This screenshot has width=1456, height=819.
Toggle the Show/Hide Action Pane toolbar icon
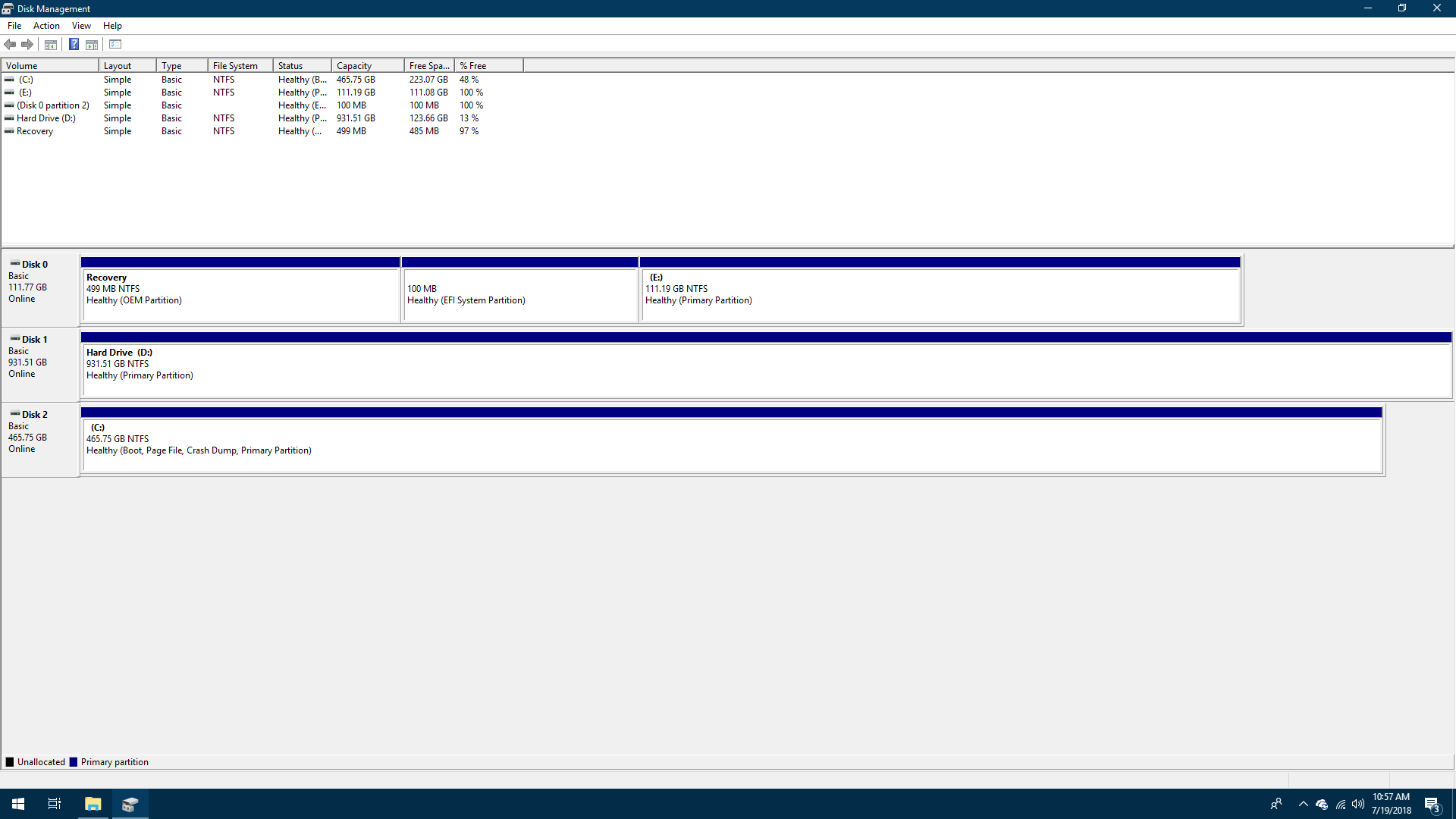pyautogui.click(x=91, y=44)
